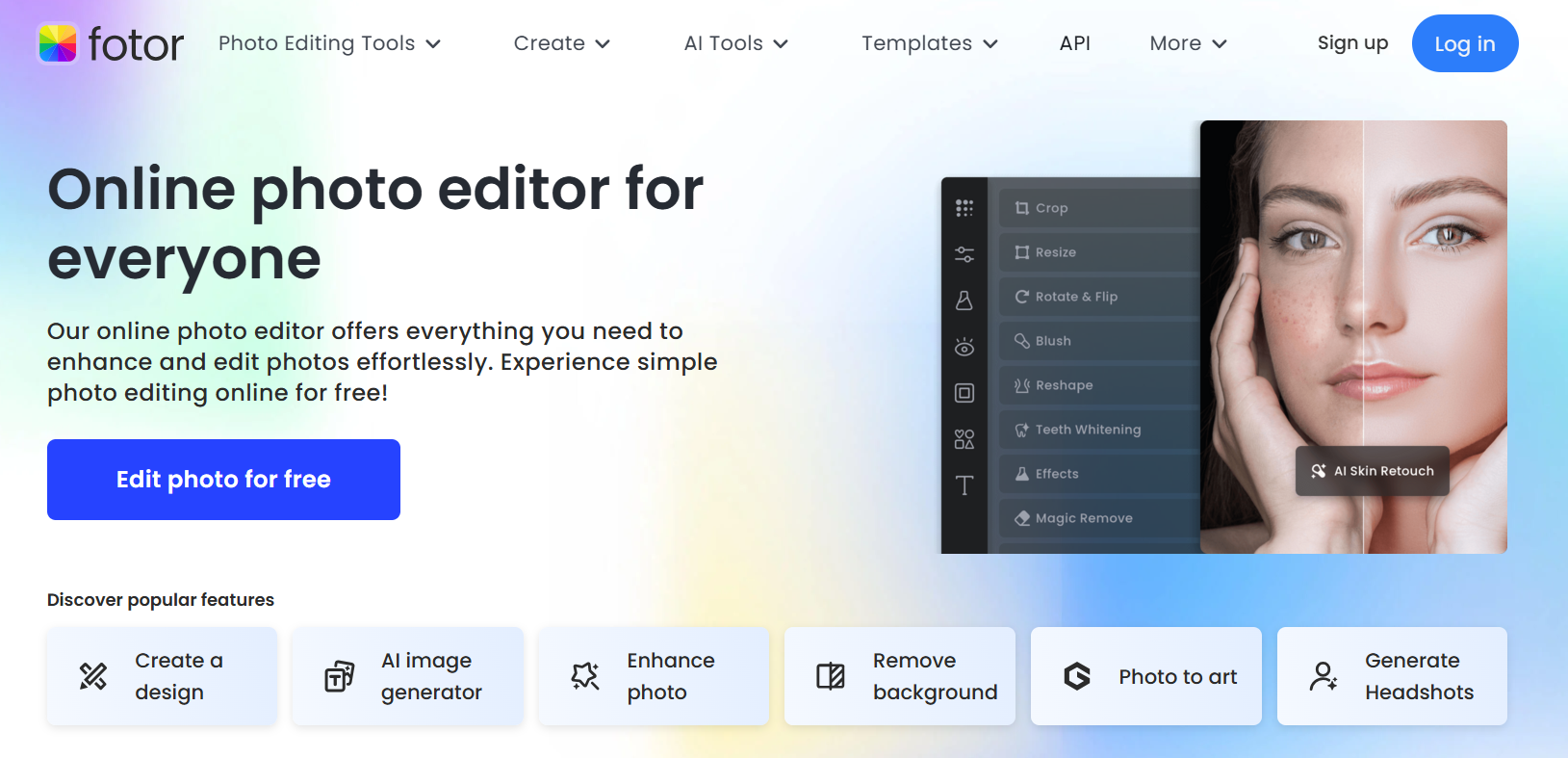Viewport: 1568px width, 758px height.
Task: Open the Enhance photo label
Action: click(671, 676)
